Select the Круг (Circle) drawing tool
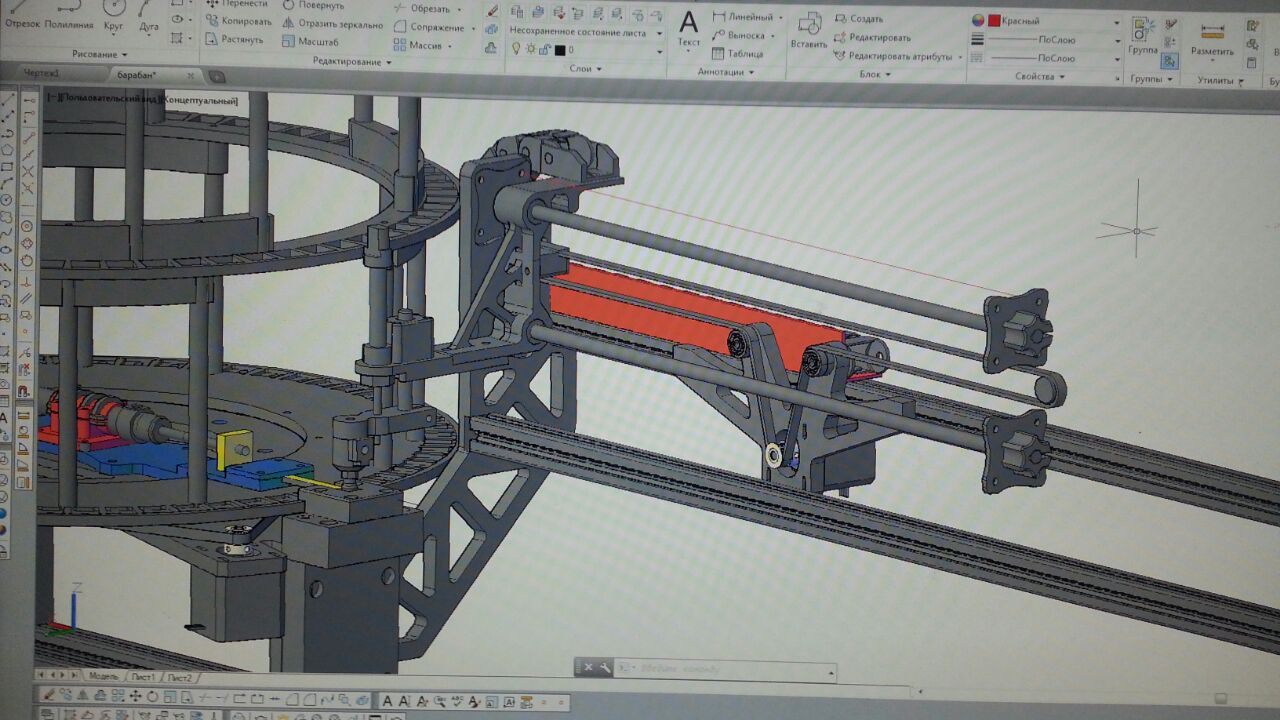 (x=113, y=16)
